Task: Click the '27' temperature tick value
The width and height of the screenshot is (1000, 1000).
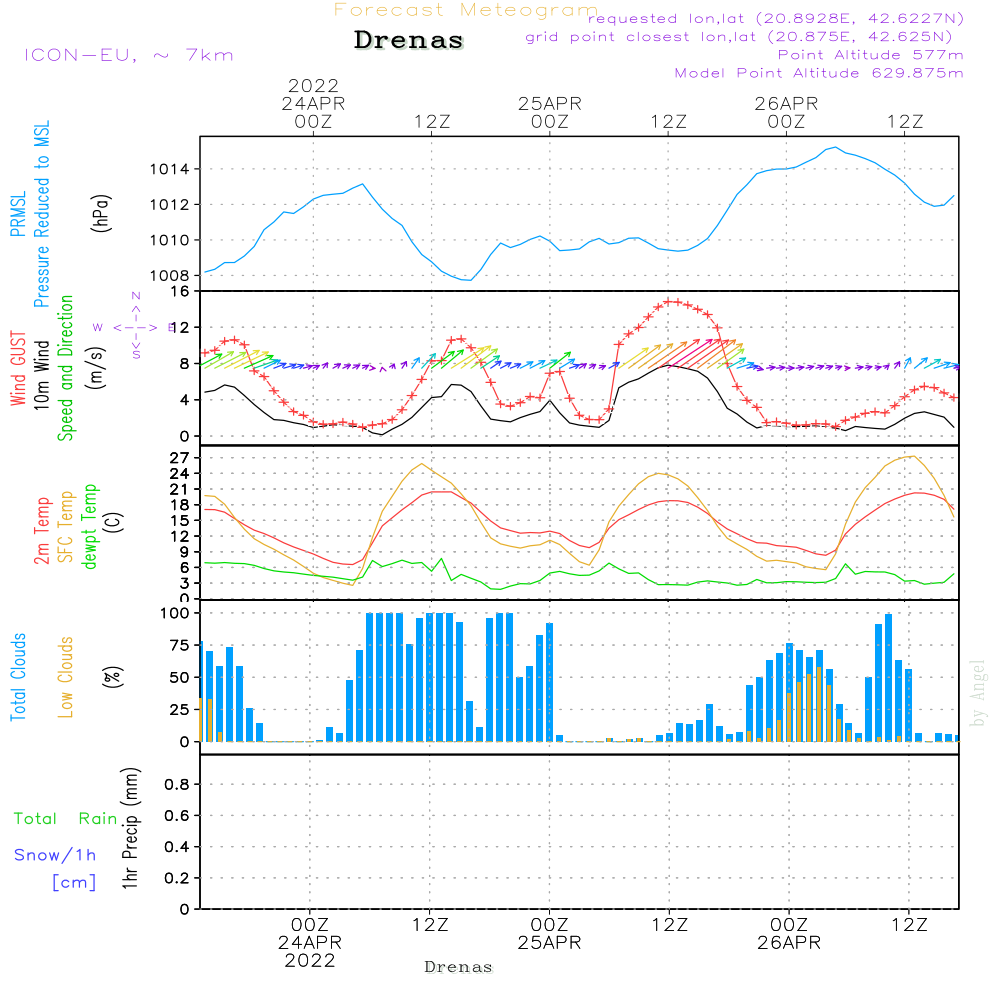Action: (x=180, y=458)
